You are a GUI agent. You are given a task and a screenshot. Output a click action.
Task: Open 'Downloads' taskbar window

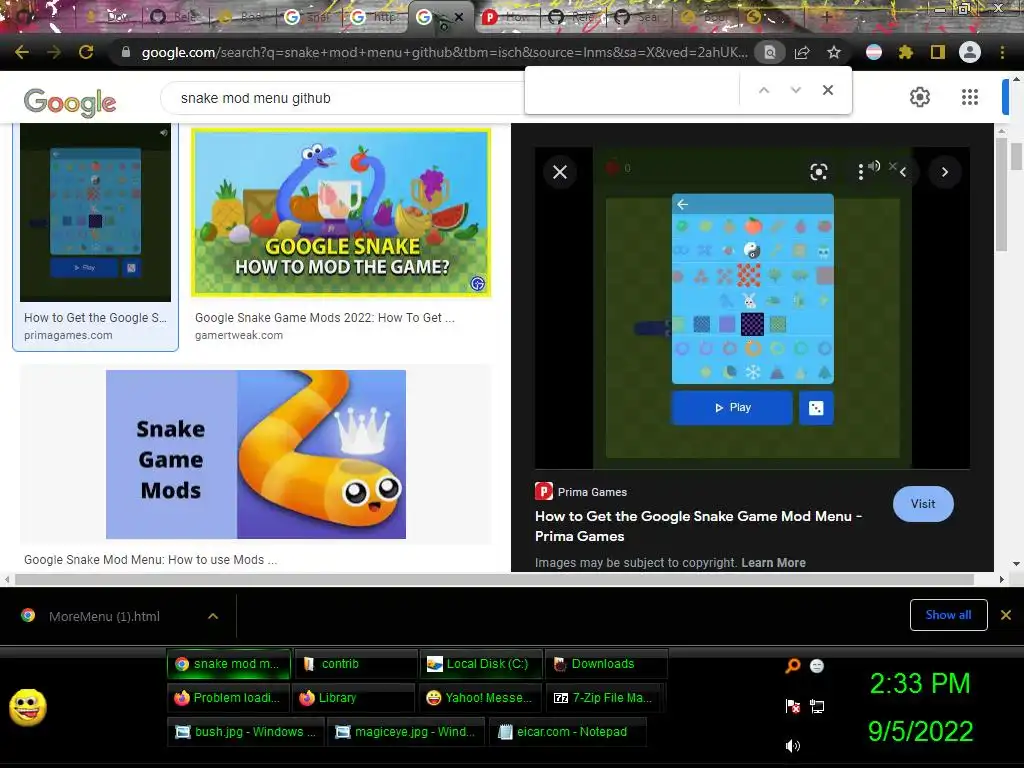pos(606,664)
